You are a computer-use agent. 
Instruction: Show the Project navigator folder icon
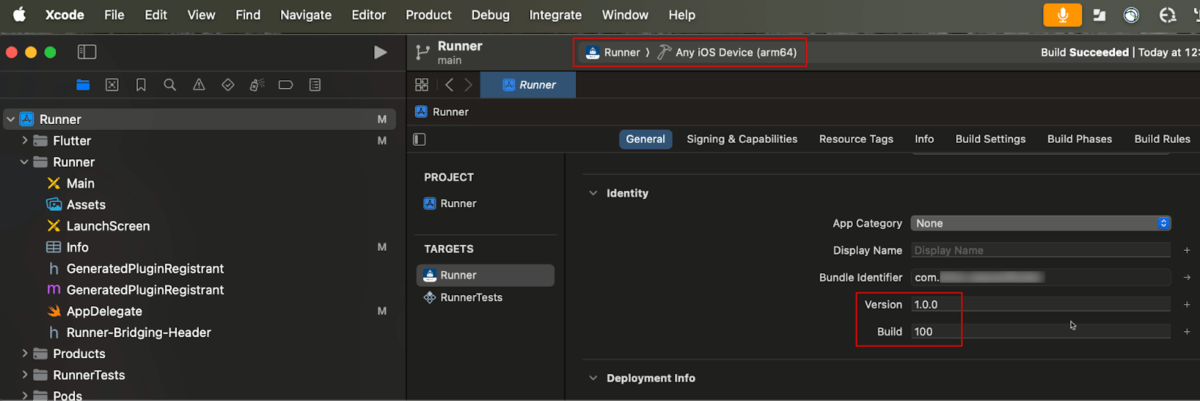click(83, 85)
